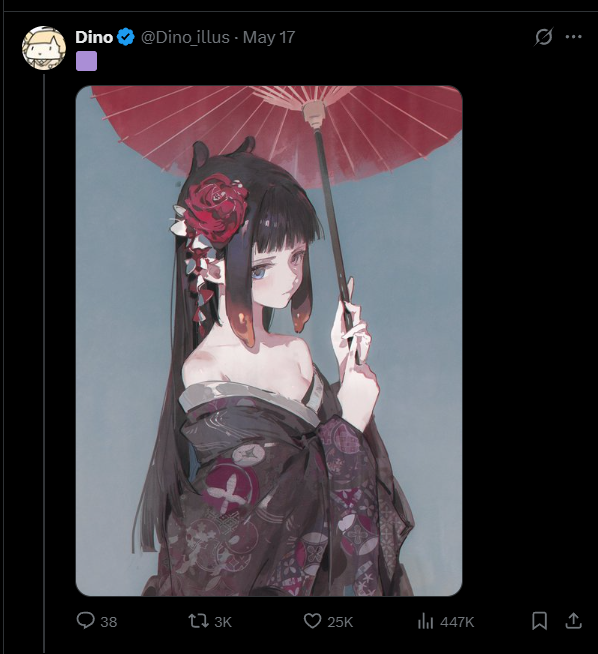This screenshot has width=598, height=654.
Task: Click the Dino display name
Action: [94, 38]
